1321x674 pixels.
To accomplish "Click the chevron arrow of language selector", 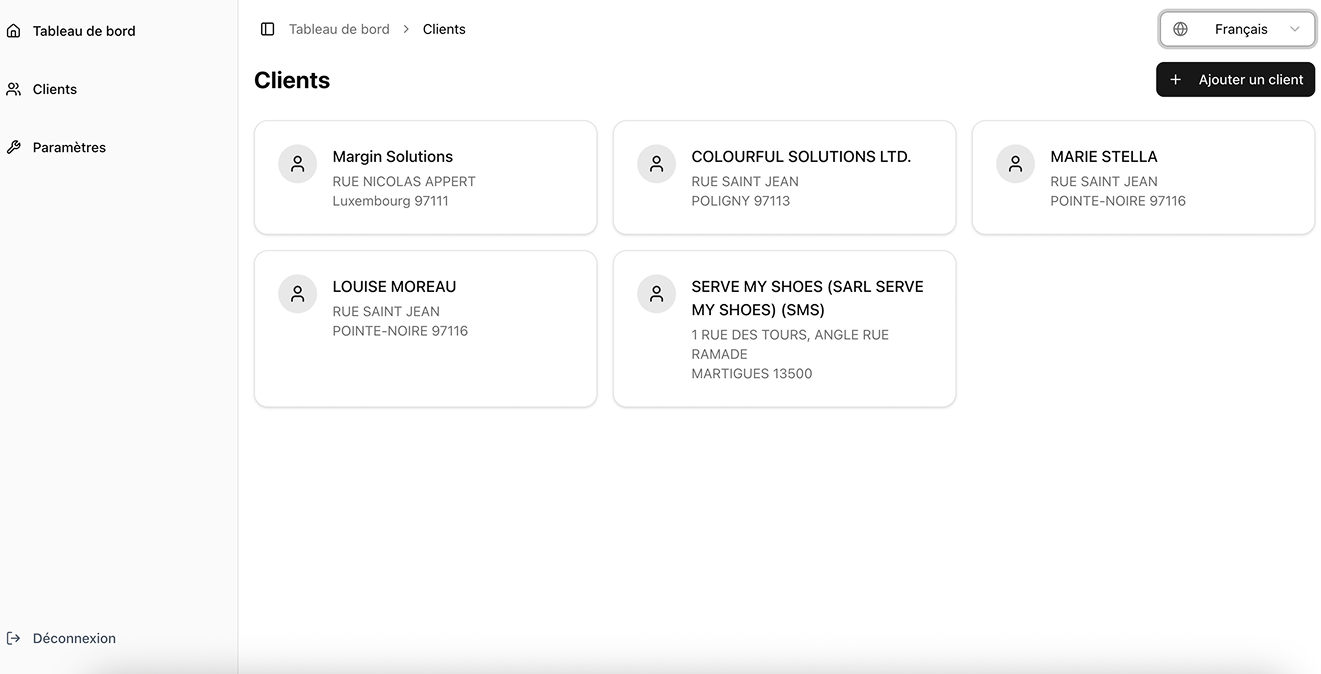I will pyautogui.click(x=1295, y=29).
